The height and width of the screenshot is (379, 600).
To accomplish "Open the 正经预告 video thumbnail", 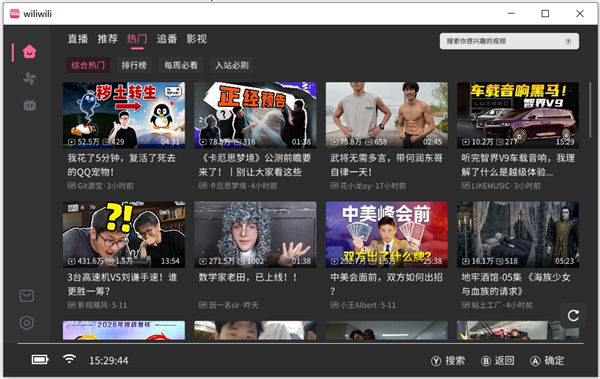I will point(255,115).
